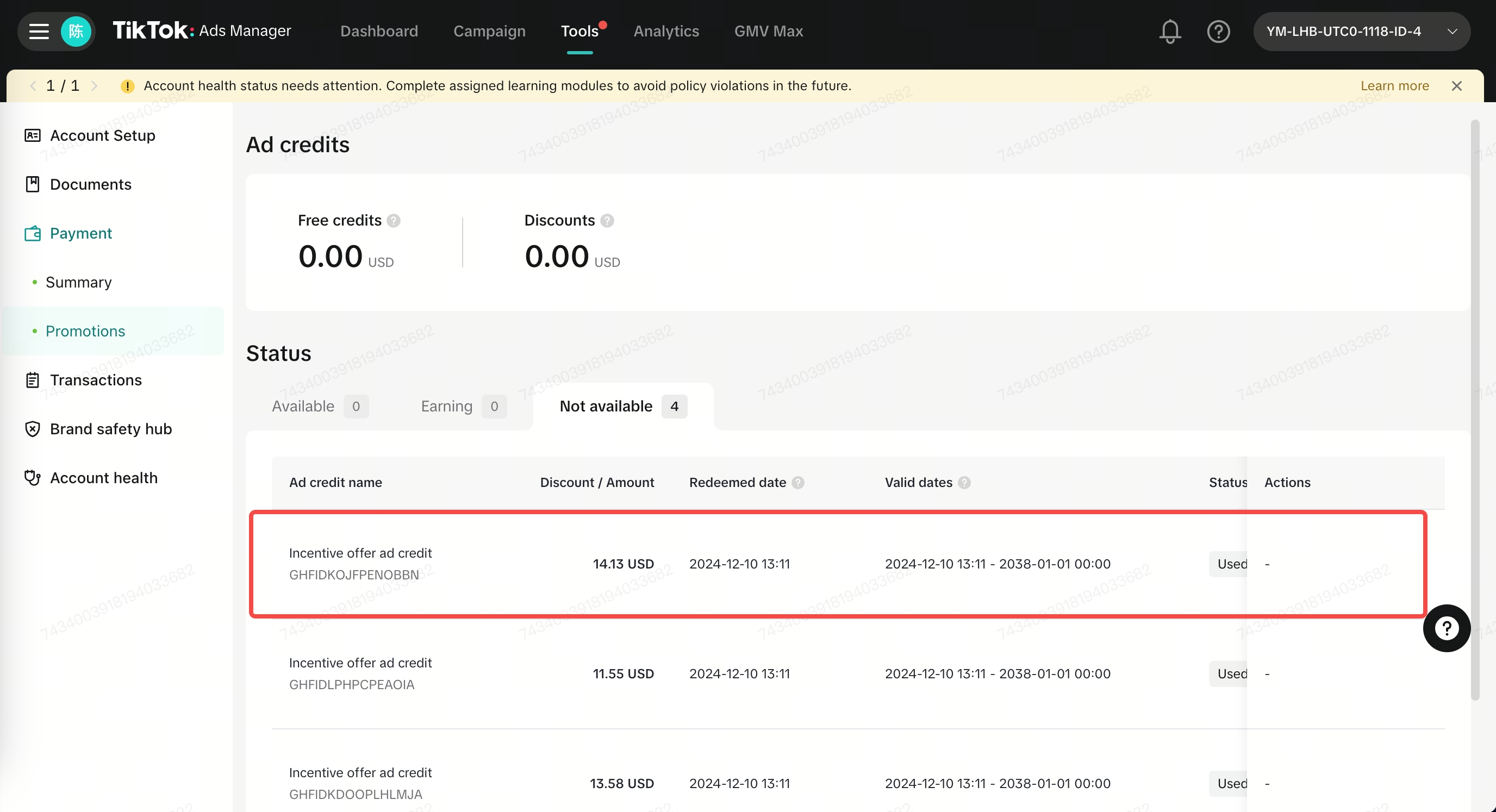The image size is (1496, 812).
Task: Open Account health in the sidebar
Action: (x=103, y=477)
